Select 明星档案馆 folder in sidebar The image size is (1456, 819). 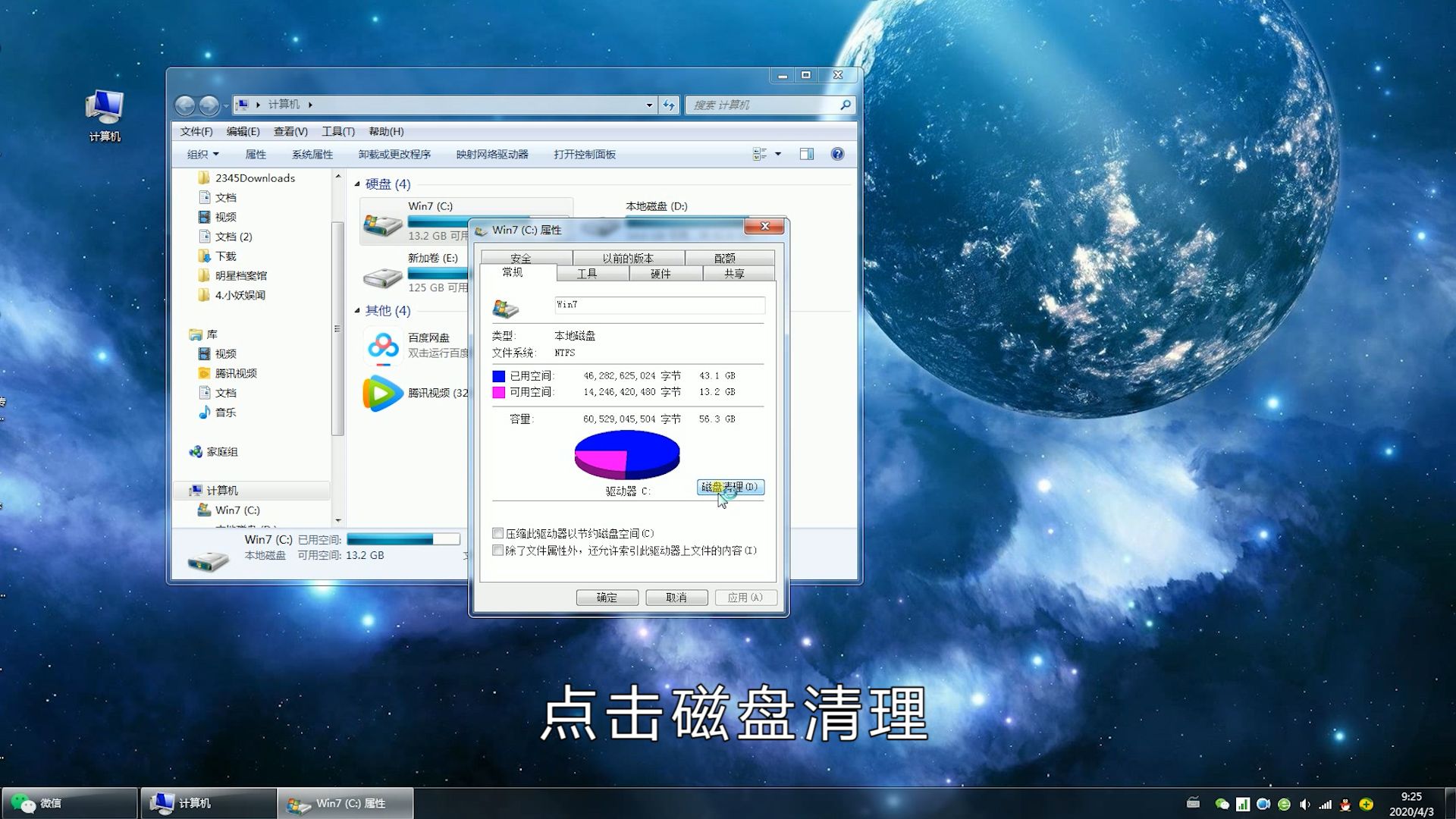(233, 275)
